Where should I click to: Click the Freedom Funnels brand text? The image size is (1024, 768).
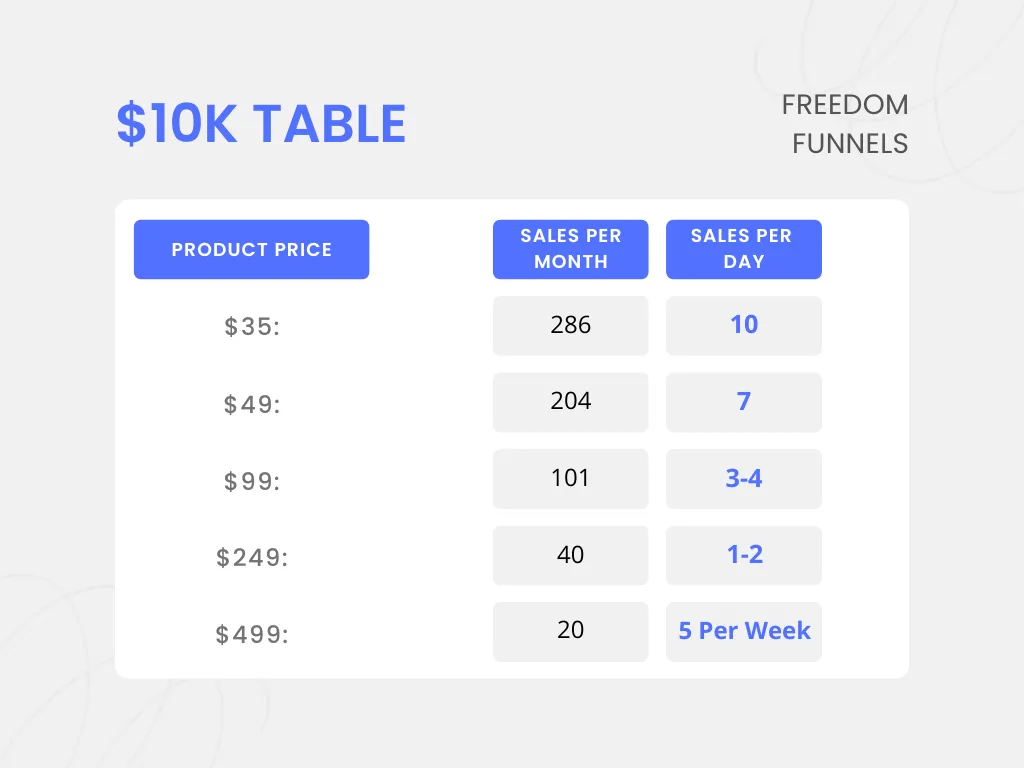coord(844,124)
